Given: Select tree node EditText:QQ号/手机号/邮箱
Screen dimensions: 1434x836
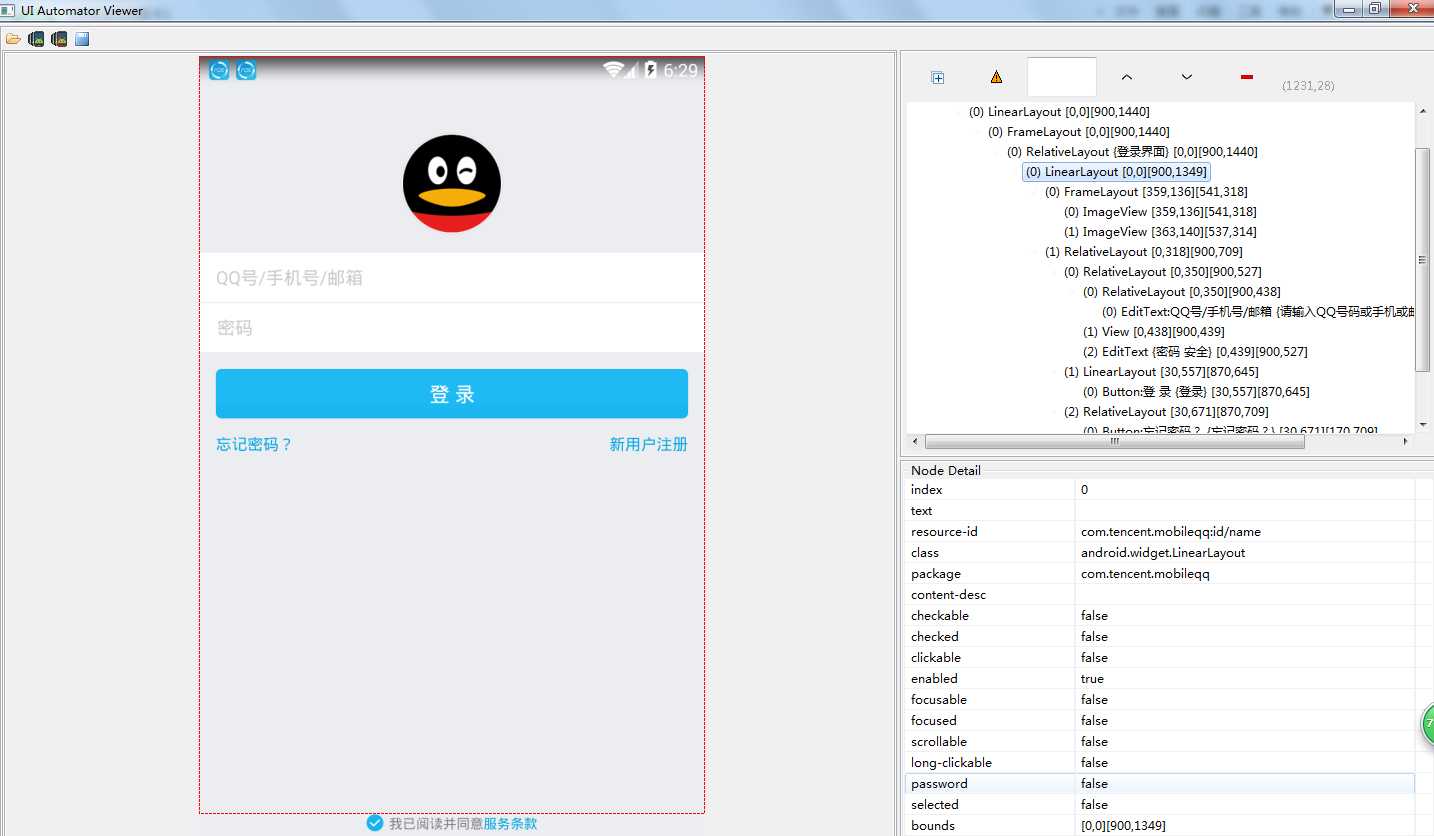Looking at the screenshot, I should point(1260,312).
